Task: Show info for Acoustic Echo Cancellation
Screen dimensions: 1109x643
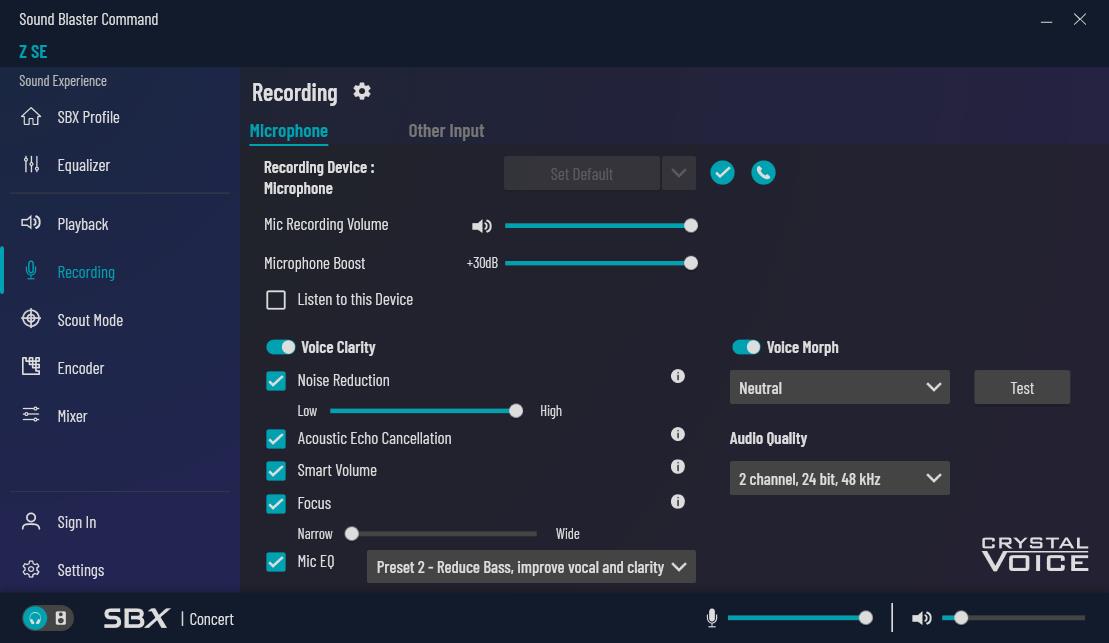Action: 677,435
